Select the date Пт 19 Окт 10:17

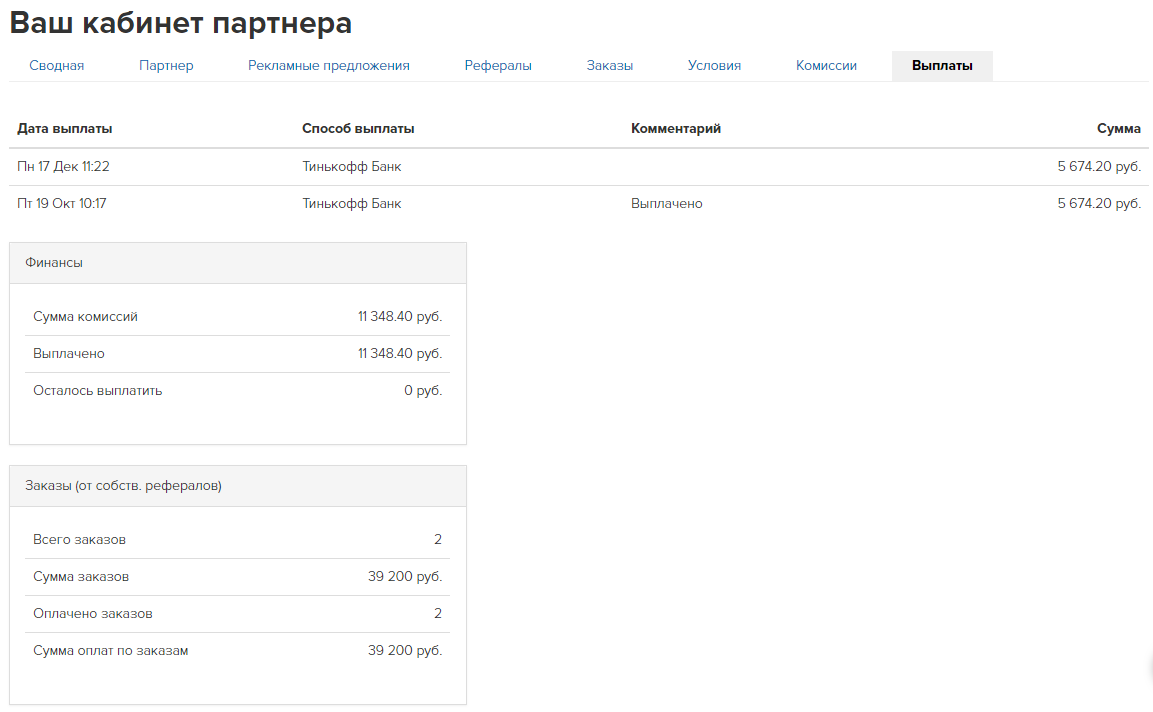click(x=62, y=203)
